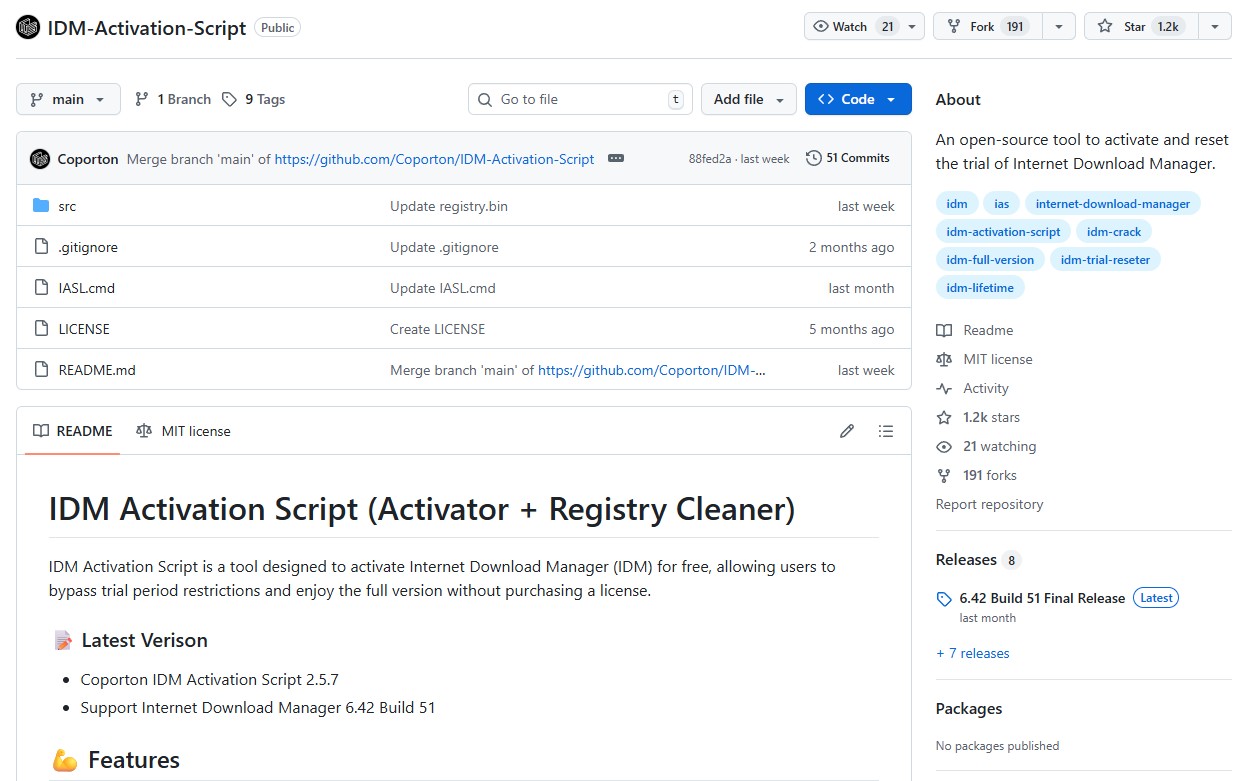Open the src folder
The width and height of the screenshot is (1260, 781).
pyautogui.click(x=67, y=206)
